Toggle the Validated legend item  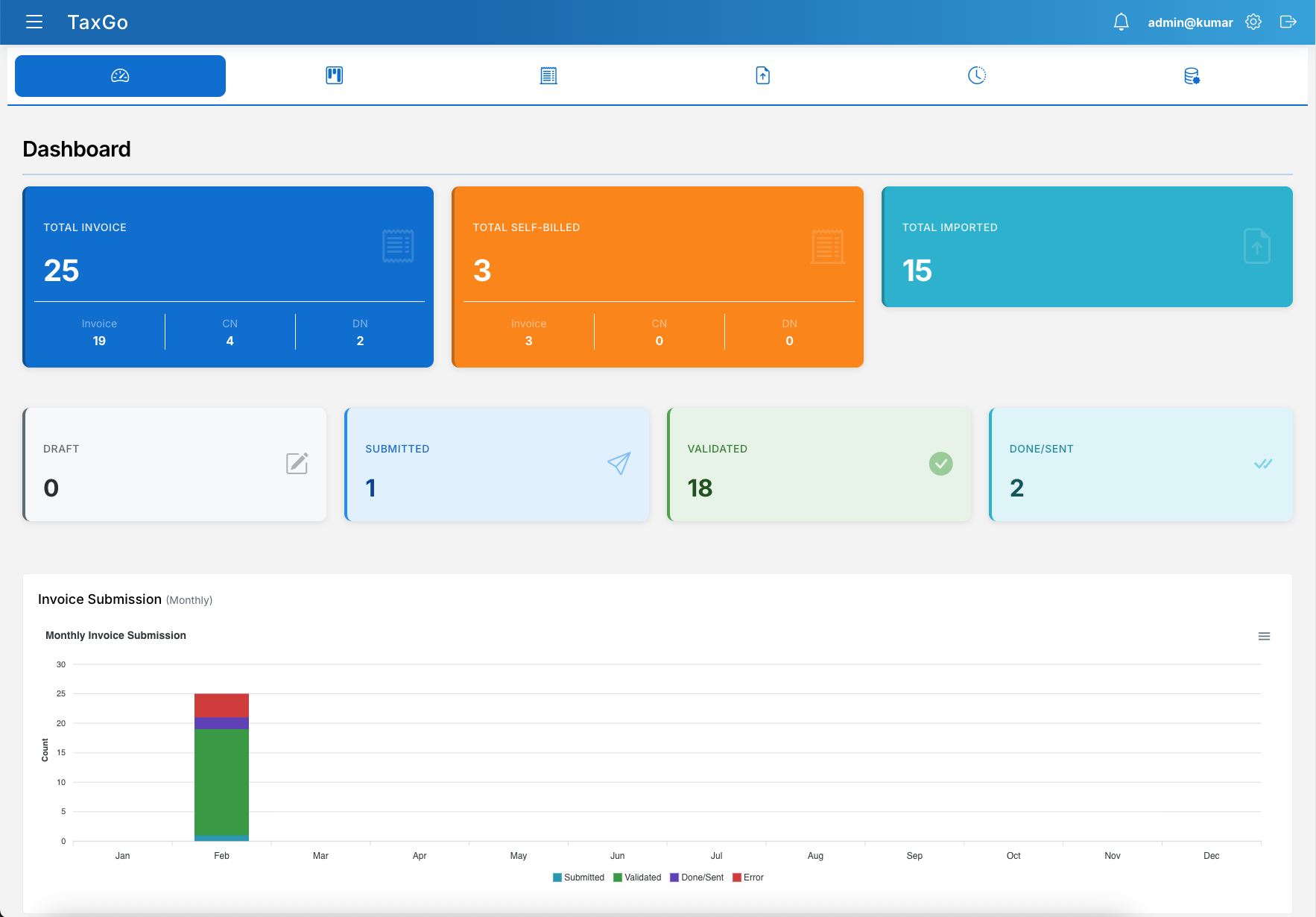tap(637, 877)
